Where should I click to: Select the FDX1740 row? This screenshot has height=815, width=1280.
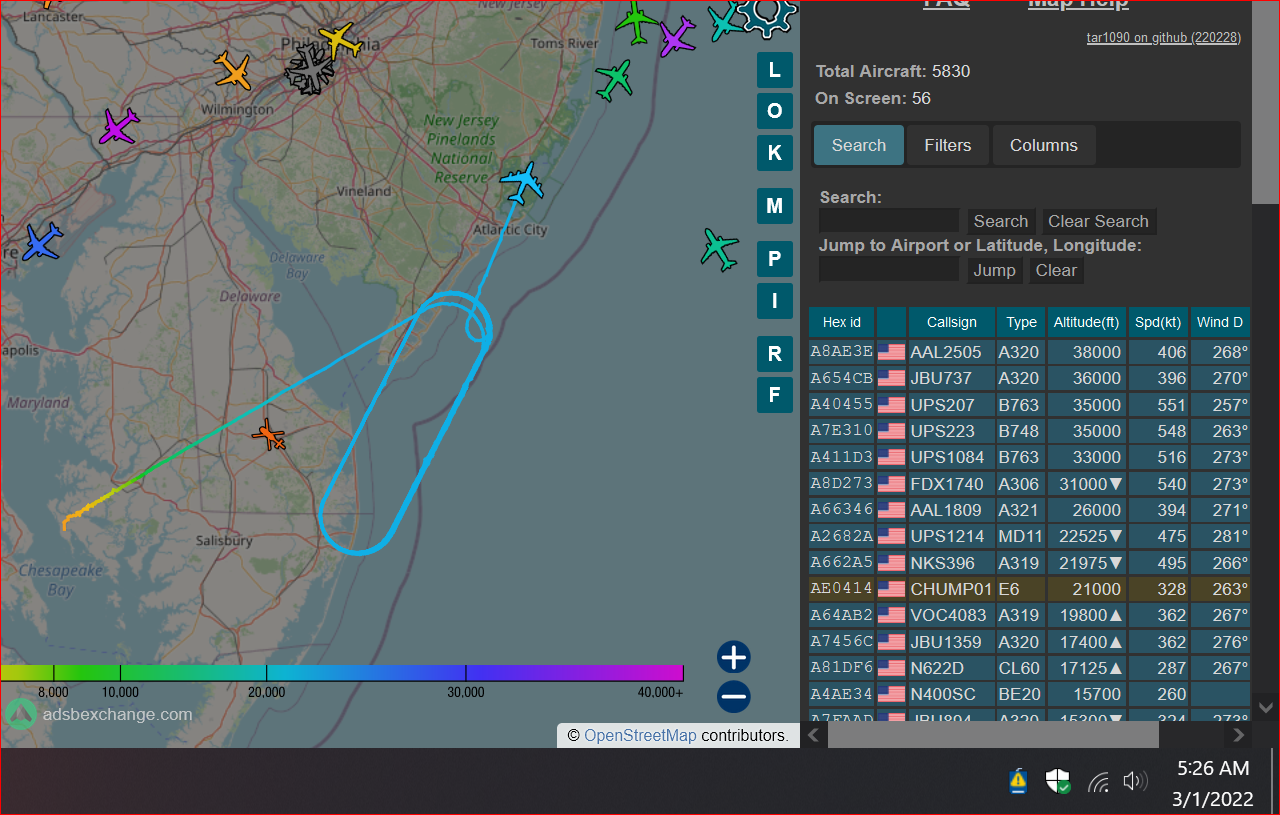[1029, 484]
